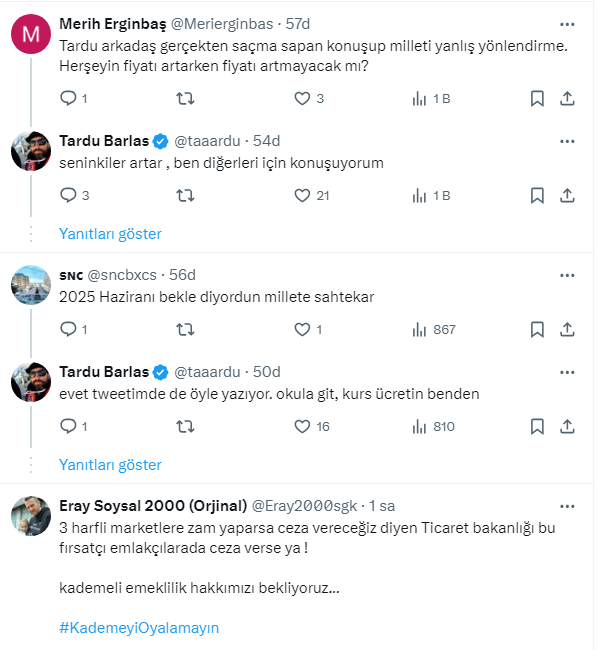This screenshot has height=650, width=601.
Task: View analytics on 'seninkiler artar' reply
Action: pyautogui.click(x=419, y=196)
